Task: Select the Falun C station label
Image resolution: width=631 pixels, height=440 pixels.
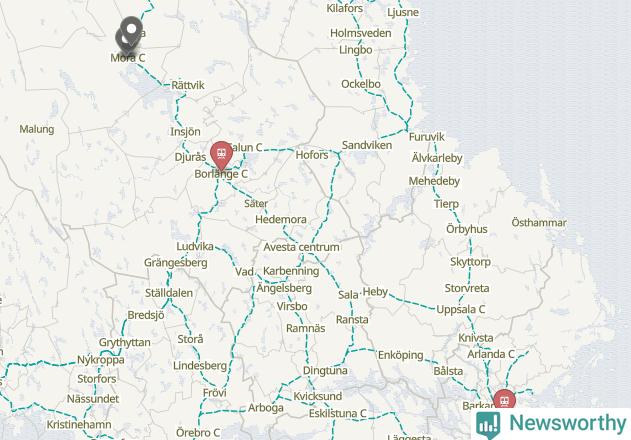Action: point(247,148)
